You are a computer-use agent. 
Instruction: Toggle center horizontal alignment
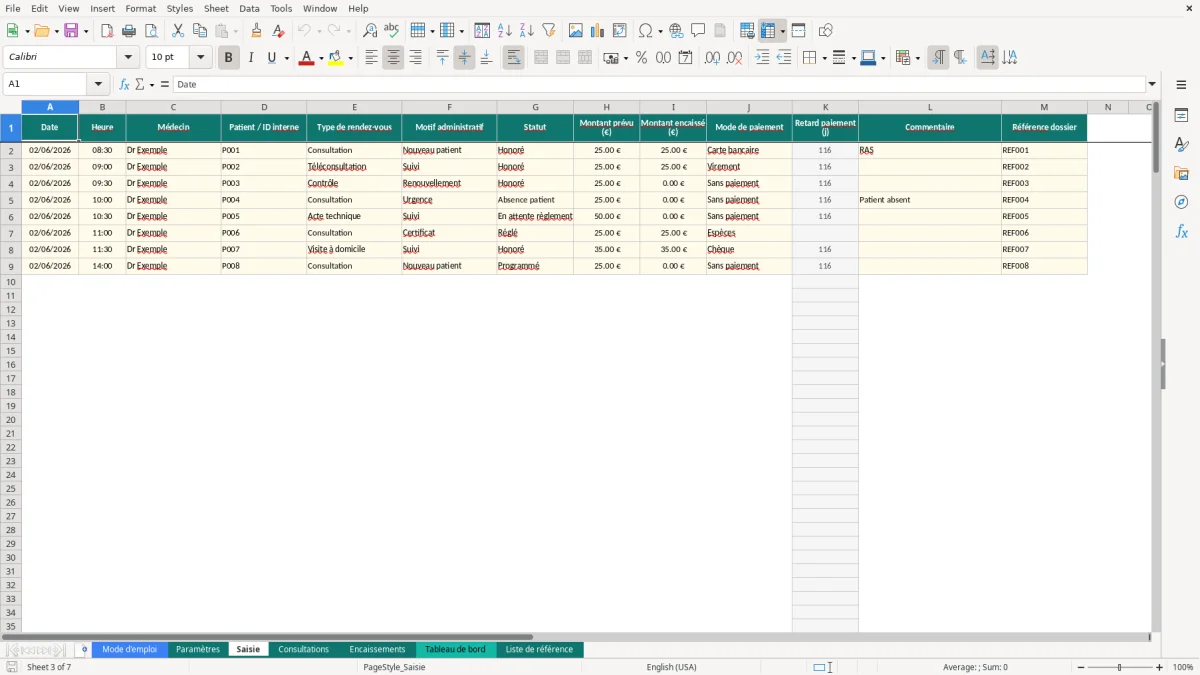[393, 58]
